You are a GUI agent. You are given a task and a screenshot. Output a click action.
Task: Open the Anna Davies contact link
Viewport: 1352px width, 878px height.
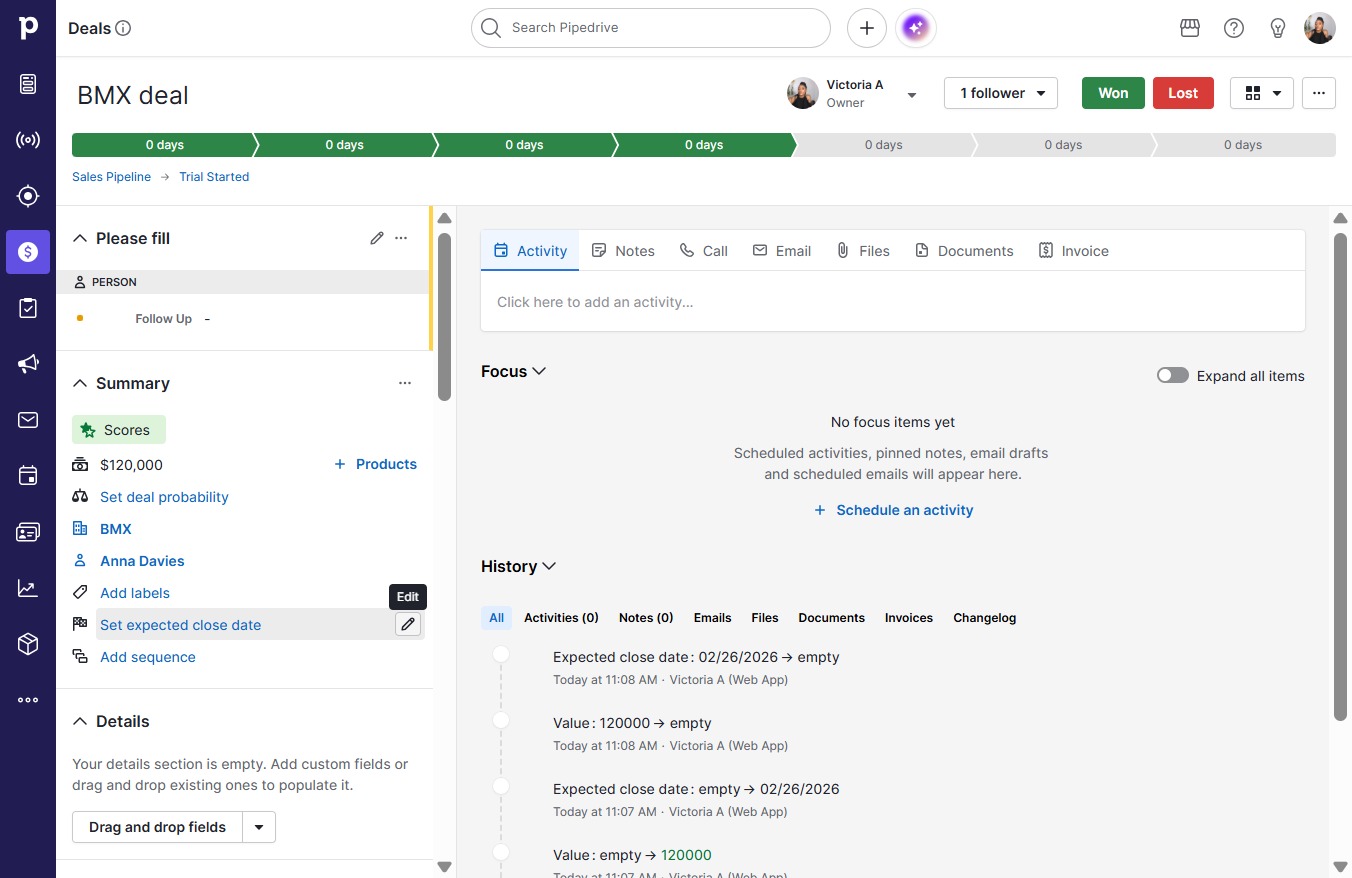point(142,561)
